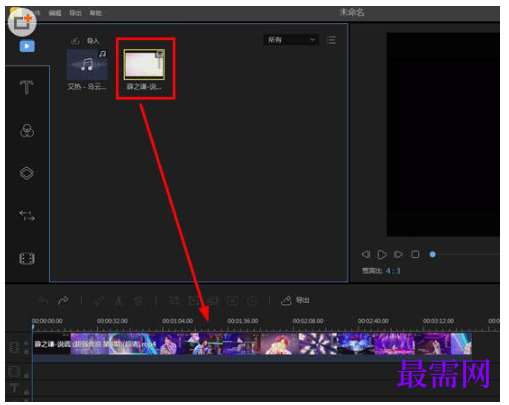The image size is (509, 405).
Task: Expand the 所有 media filter dropdown
Action: coord(291,40)
